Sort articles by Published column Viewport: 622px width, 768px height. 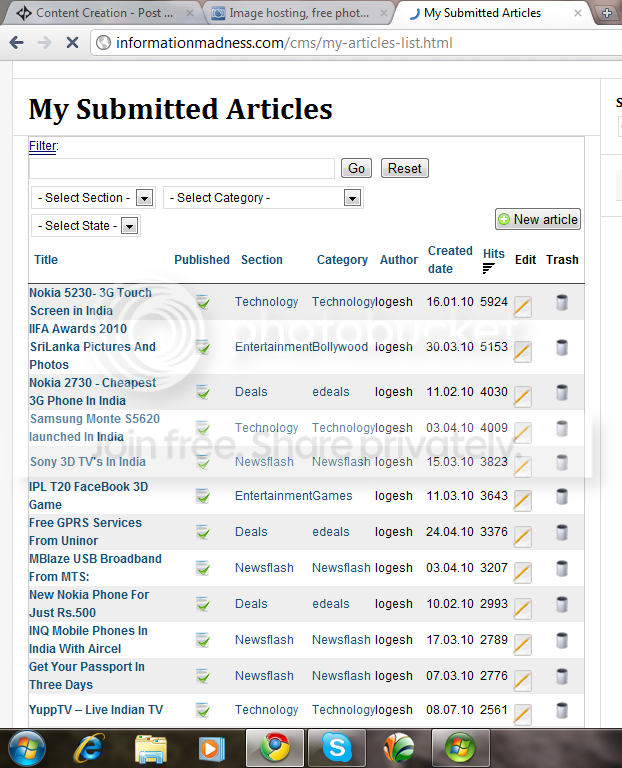point(202,260)
